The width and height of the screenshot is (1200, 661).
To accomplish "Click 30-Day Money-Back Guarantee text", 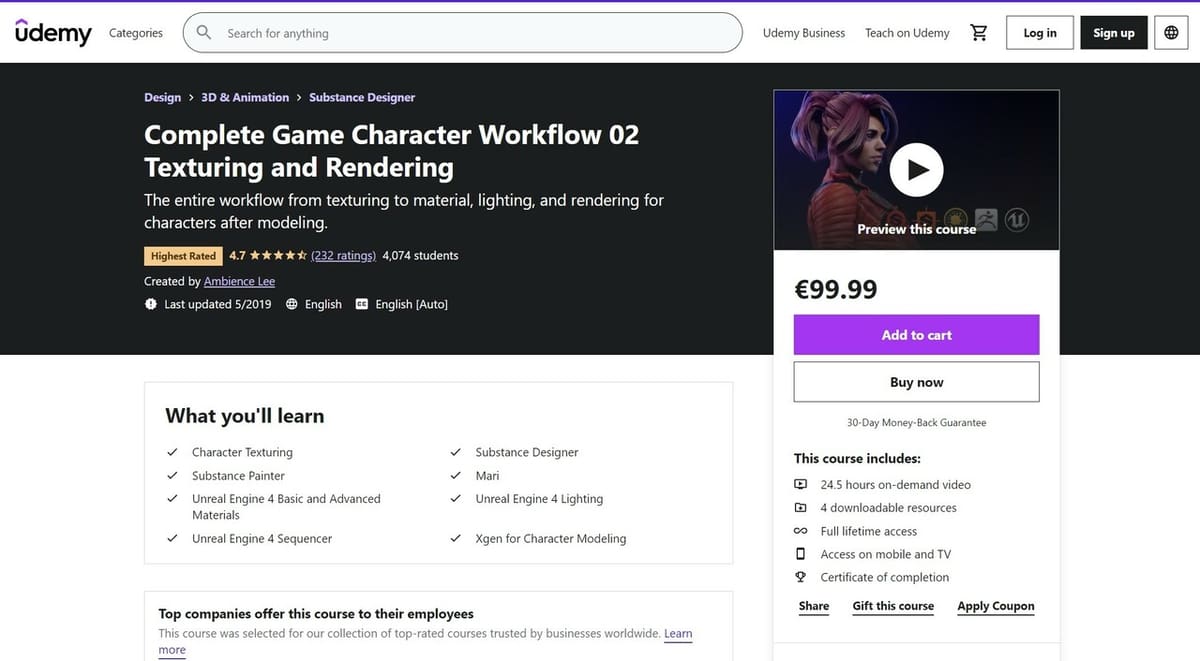I will (x=917, y=423).
